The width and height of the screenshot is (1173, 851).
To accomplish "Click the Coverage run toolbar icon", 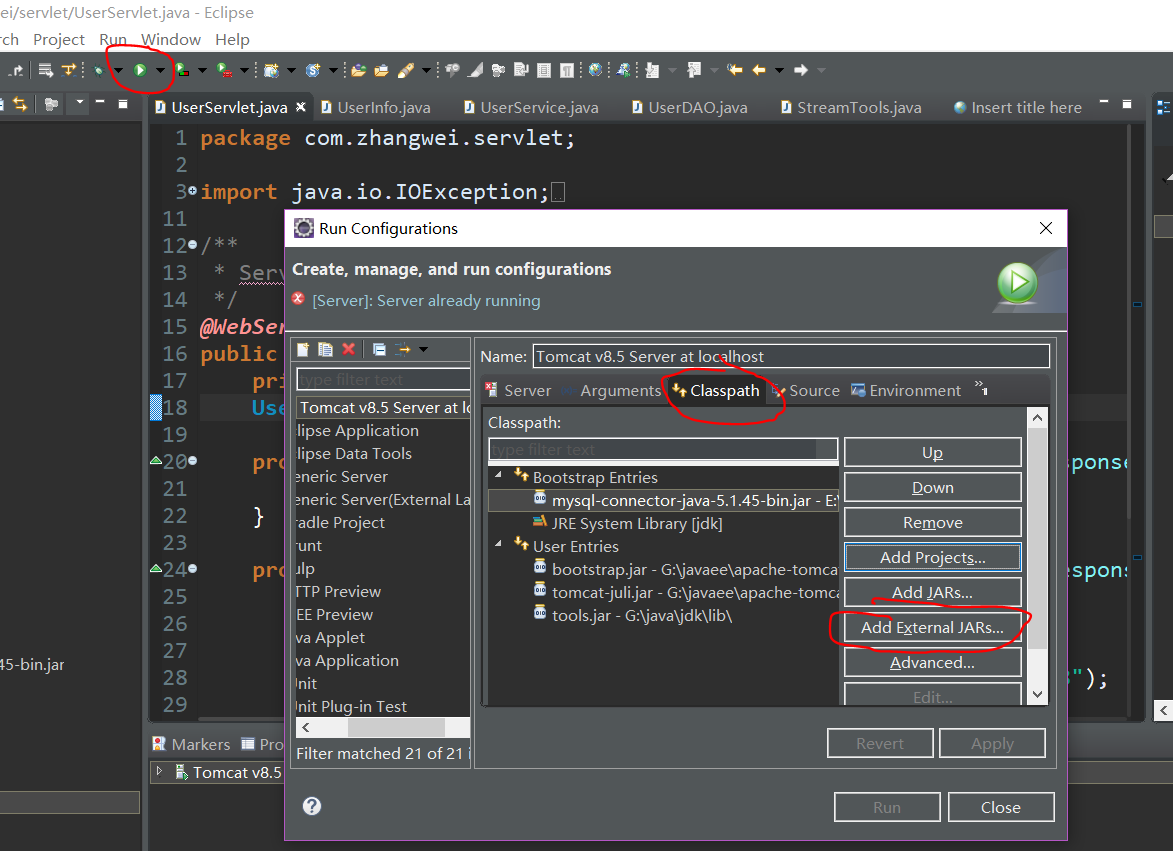I will (182, 70).
